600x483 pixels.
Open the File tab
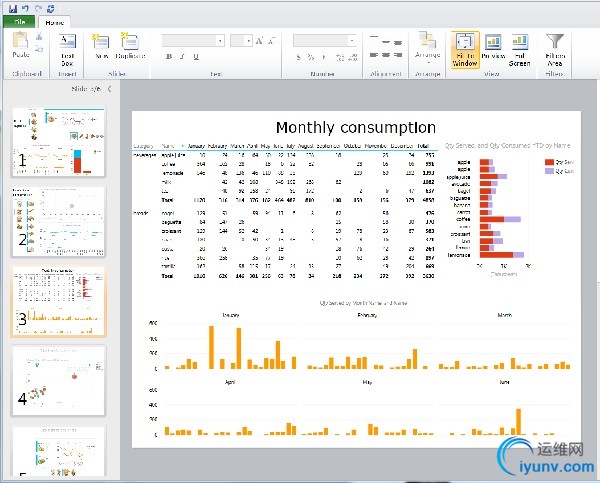(19, 22)
